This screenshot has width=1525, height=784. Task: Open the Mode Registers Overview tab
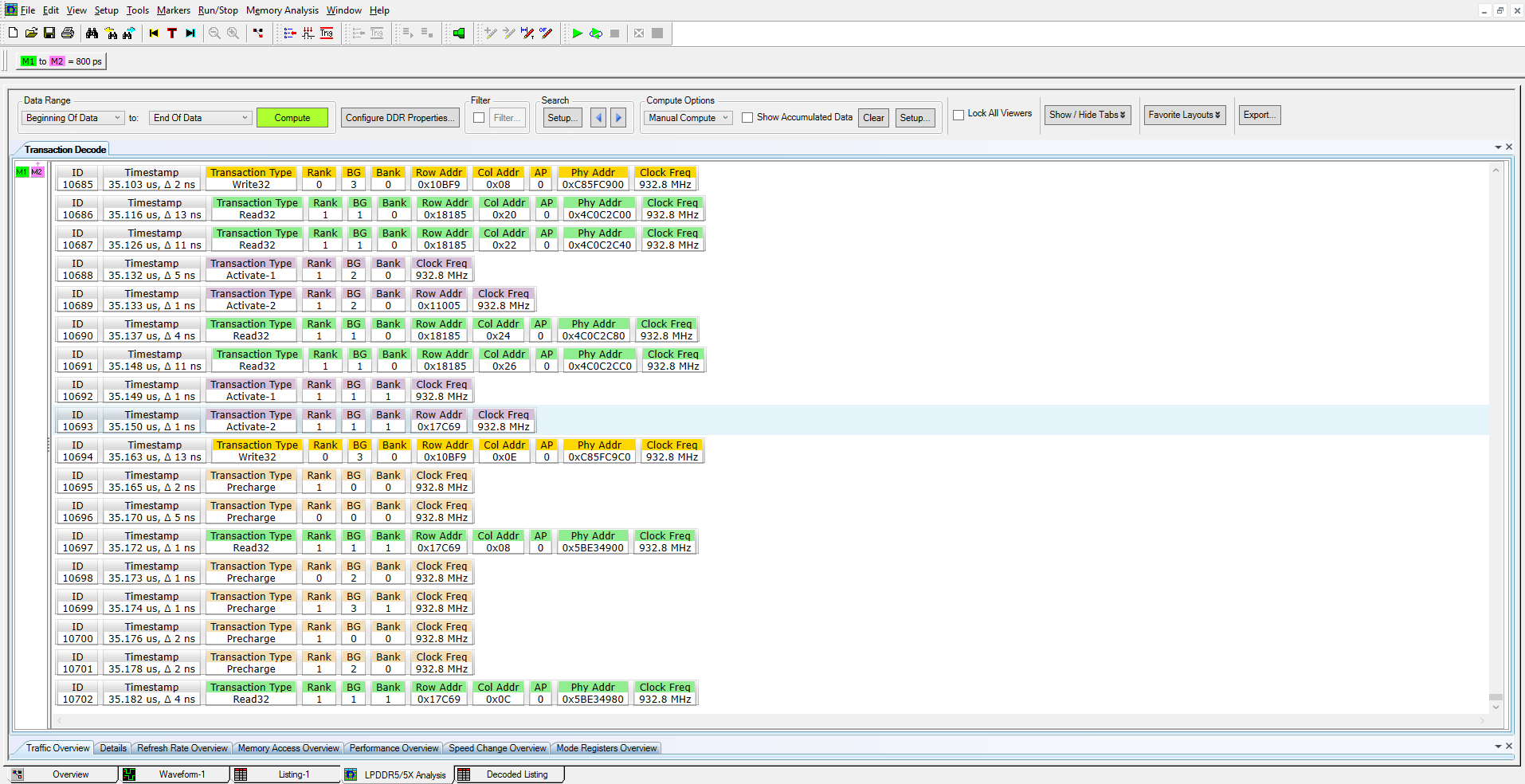coord(606,748)
